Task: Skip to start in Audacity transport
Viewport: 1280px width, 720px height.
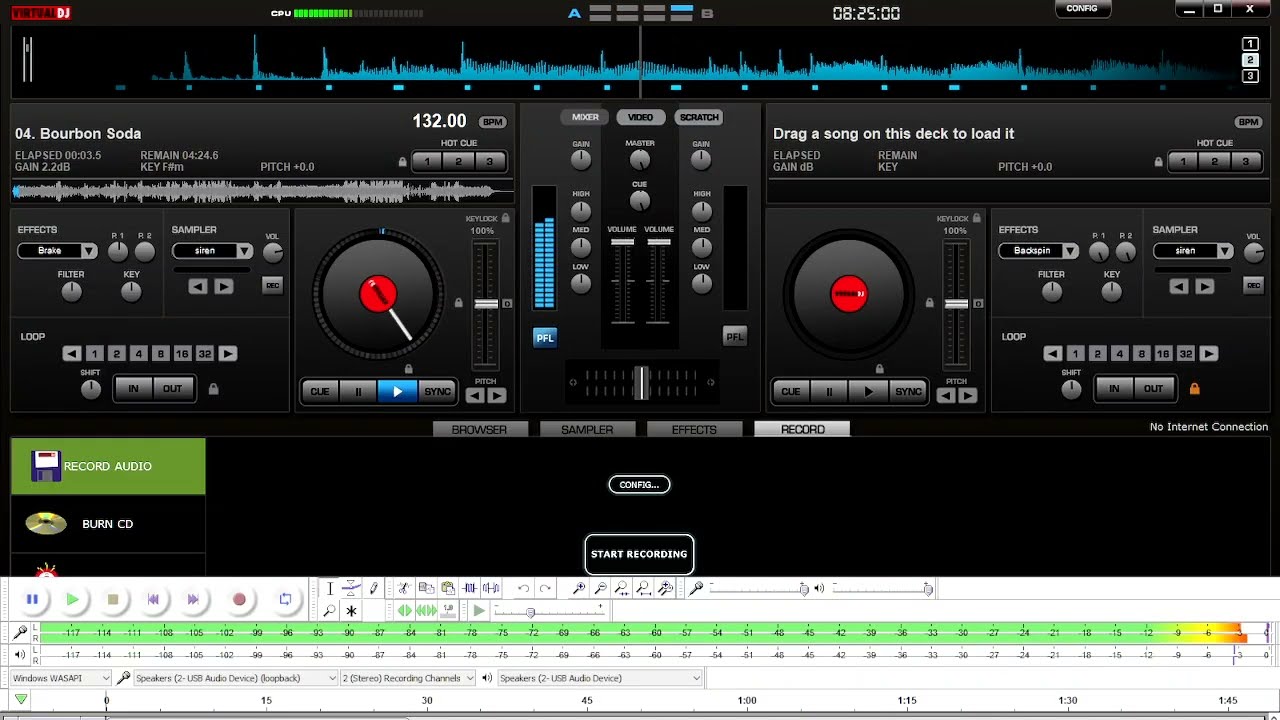Action: (153, 599)
